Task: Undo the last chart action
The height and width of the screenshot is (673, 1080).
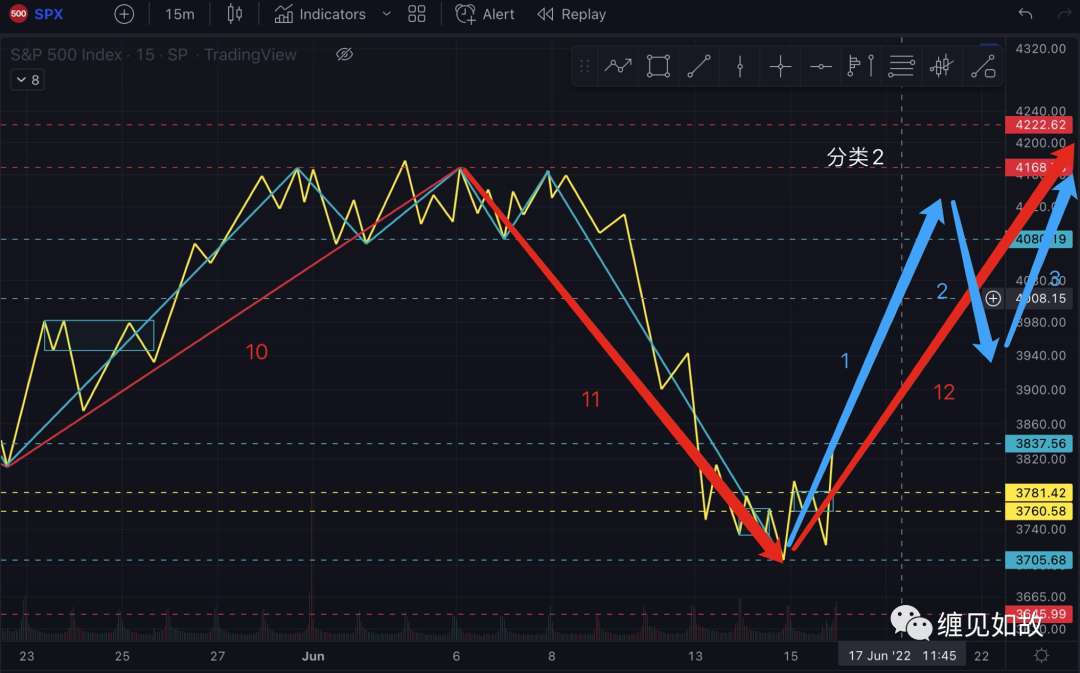Action: coord(1025,14)
